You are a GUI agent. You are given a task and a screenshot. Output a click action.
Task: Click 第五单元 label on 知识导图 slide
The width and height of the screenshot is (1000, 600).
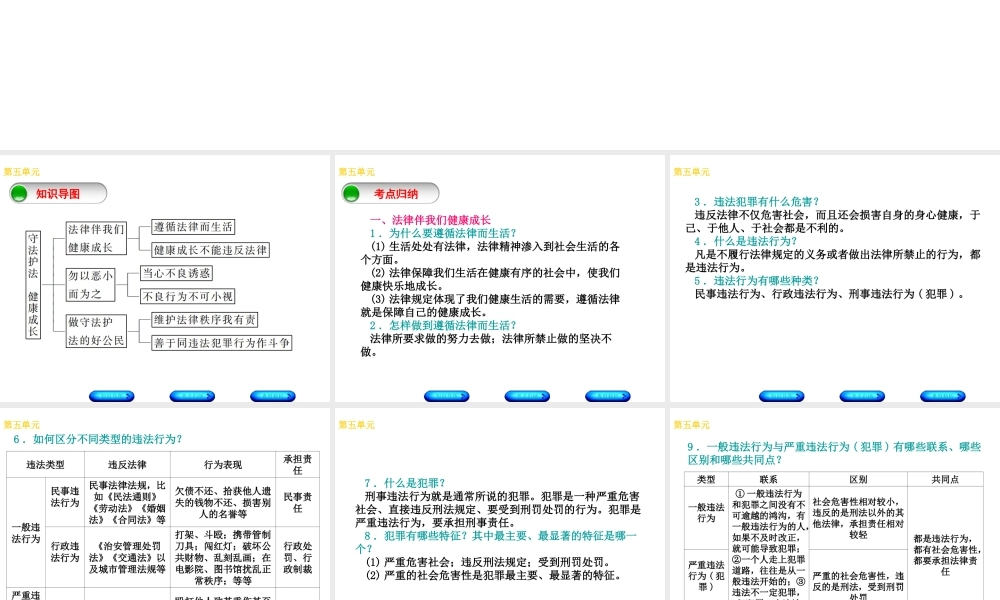point(22,172)
